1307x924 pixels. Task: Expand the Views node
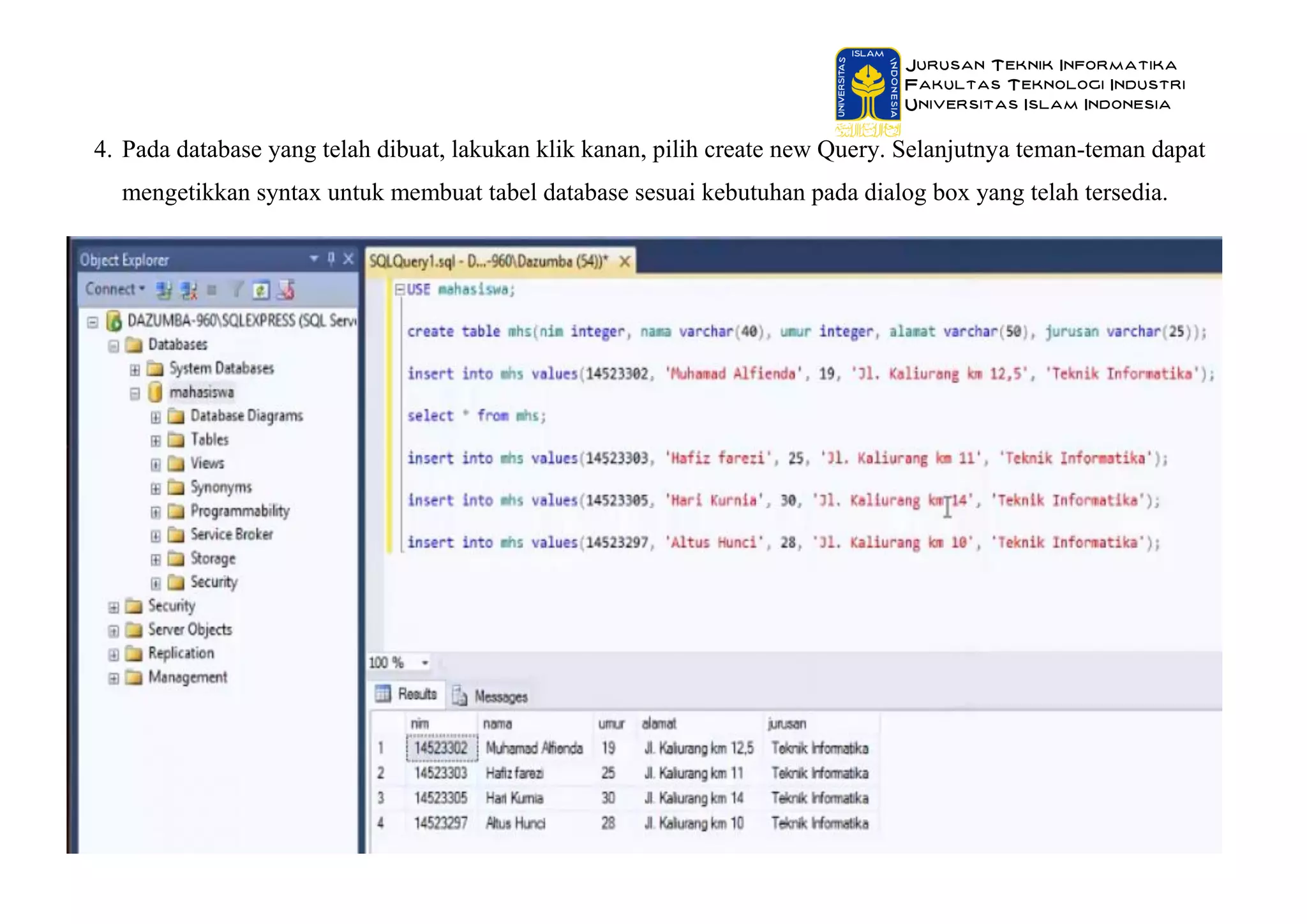pos(156,465)
